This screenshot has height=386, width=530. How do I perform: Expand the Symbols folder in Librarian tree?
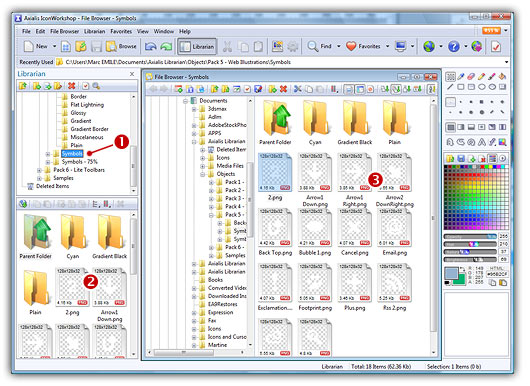(x=48, y=154)
